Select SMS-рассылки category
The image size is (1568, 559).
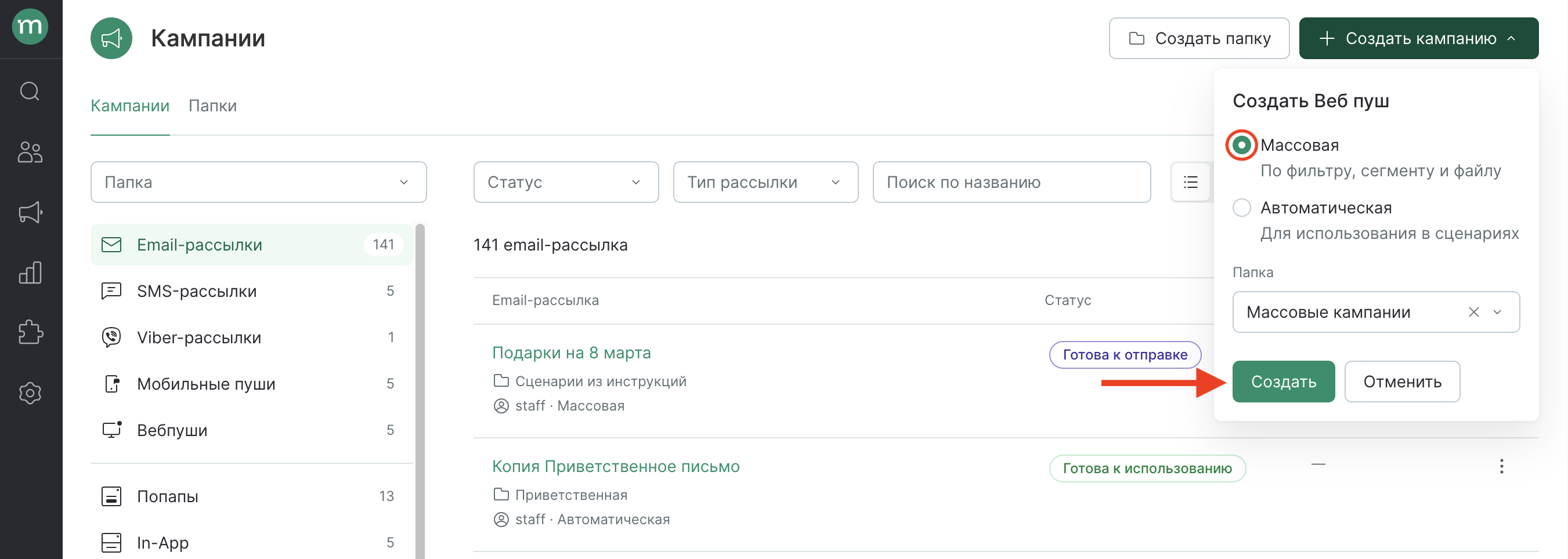pyautogui.click(x=251, y=291)
